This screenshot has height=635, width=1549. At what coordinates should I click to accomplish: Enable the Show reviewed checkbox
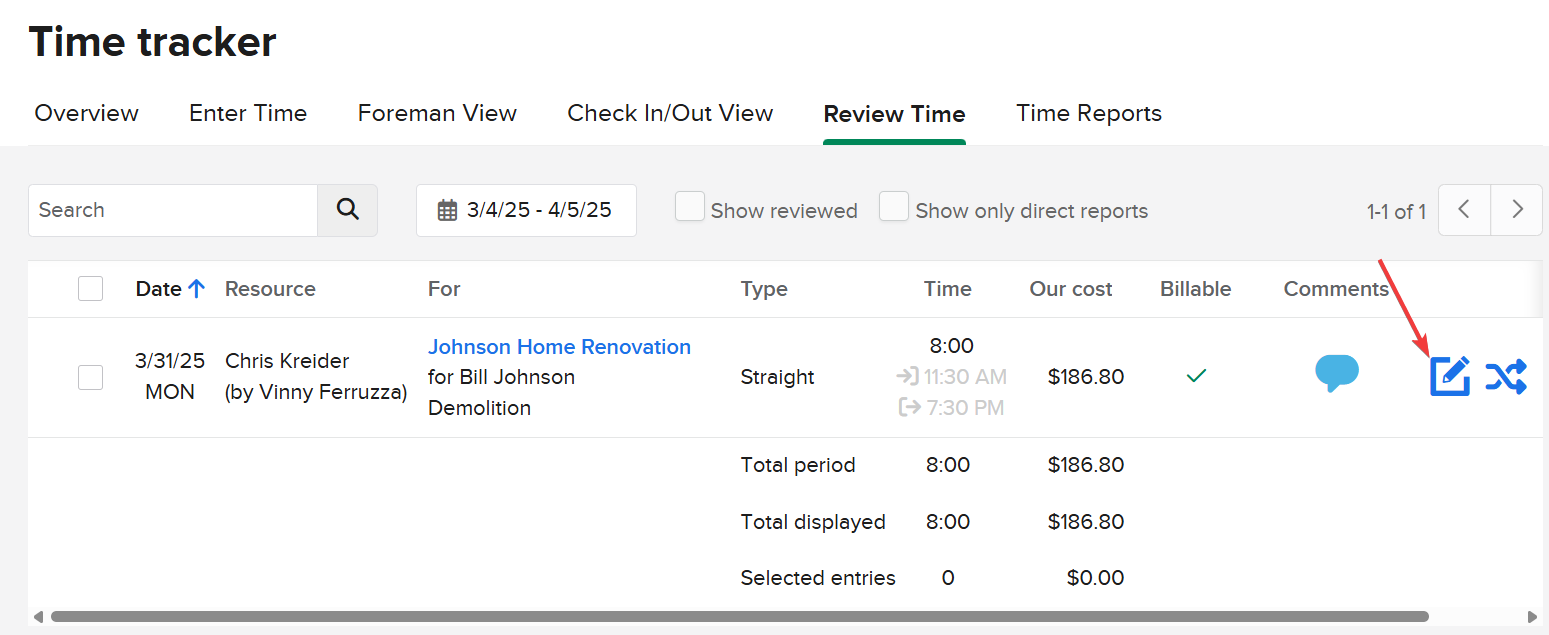690,207
